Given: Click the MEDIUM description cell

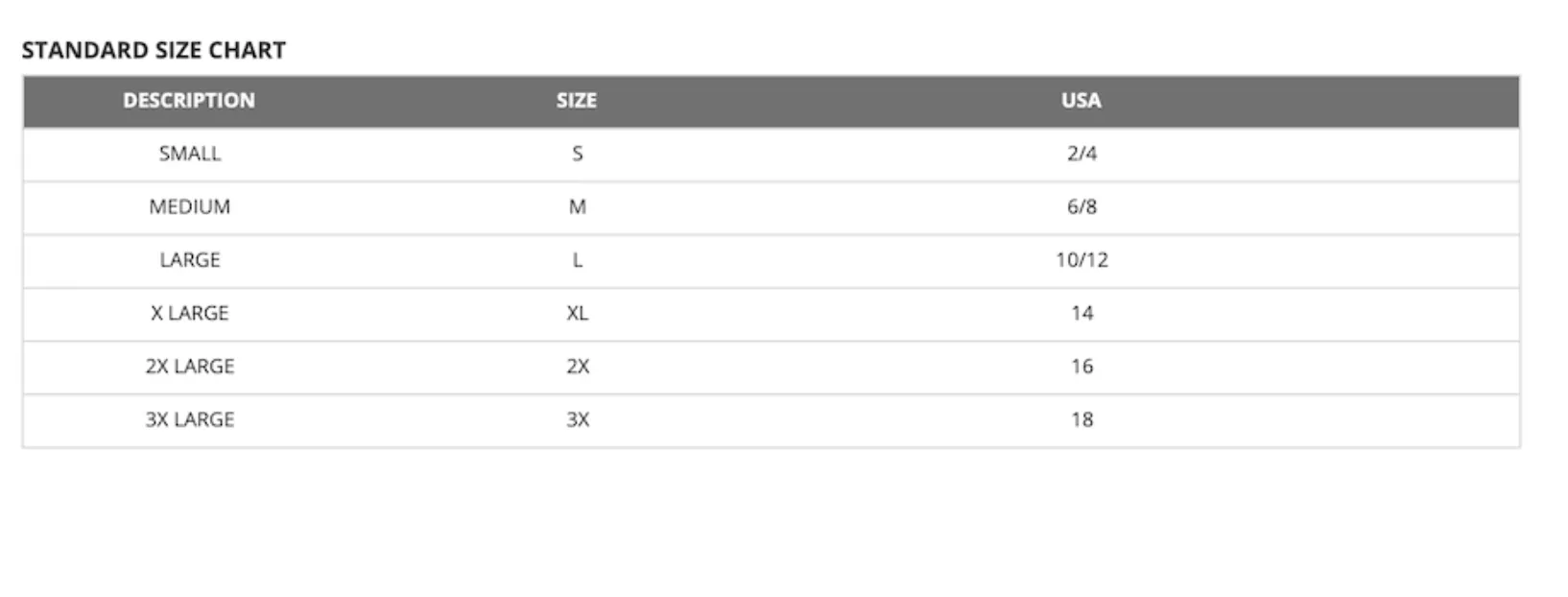Looking at the screenshot, I should [x=190, y=206].
